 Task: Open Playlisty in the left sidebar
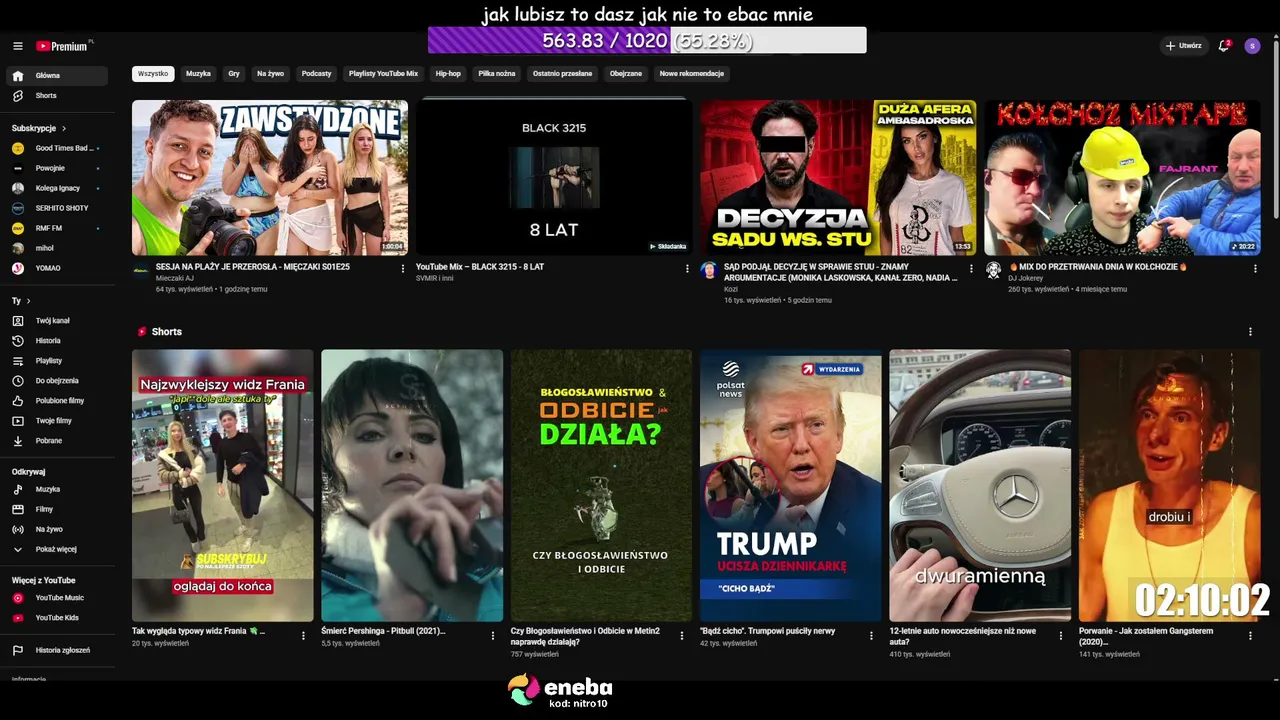point(58,361)
